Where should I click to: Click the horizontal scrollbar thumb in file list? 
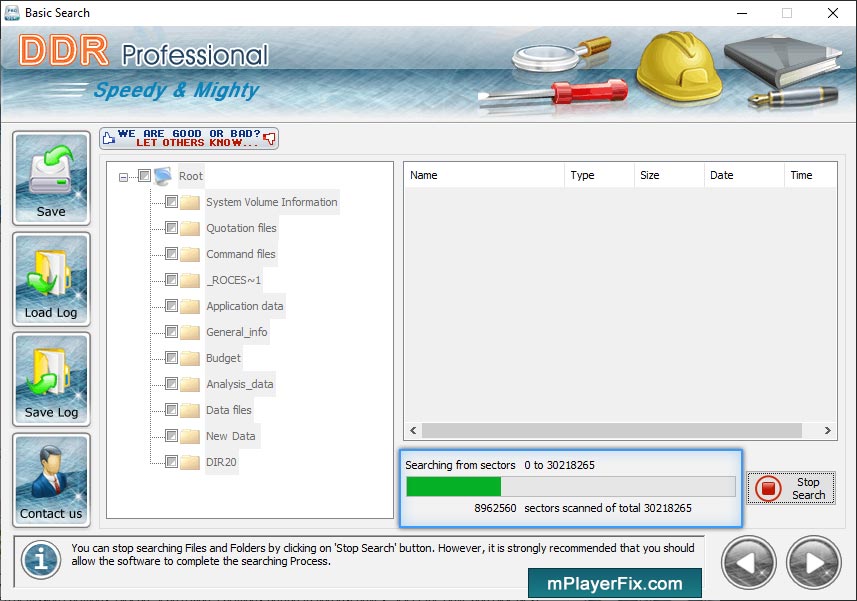coord(612,431)
